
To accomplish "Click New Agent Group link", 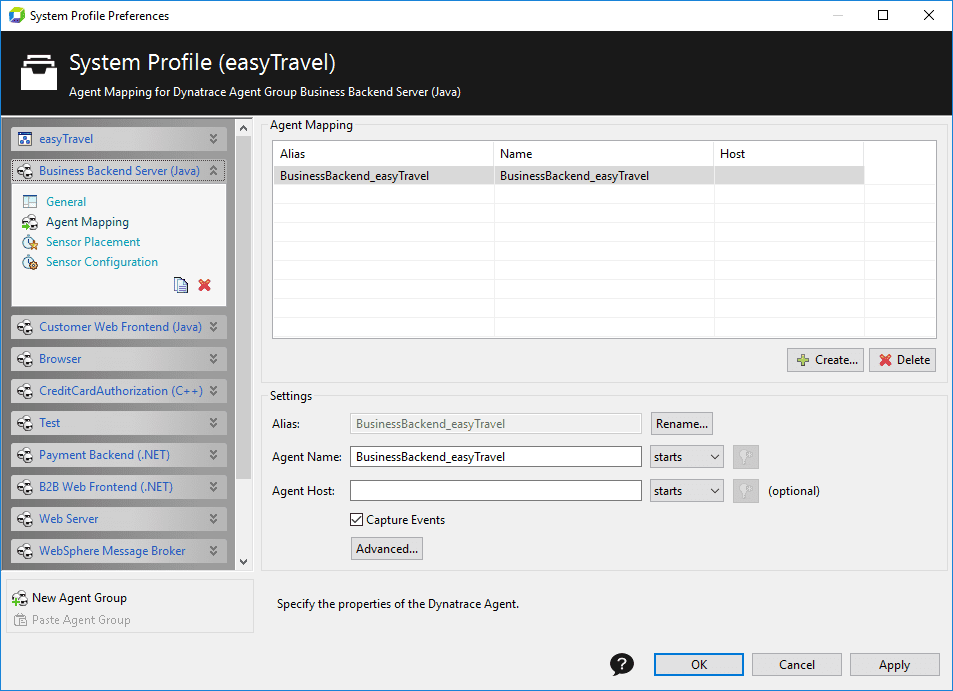I will [80, 598].
